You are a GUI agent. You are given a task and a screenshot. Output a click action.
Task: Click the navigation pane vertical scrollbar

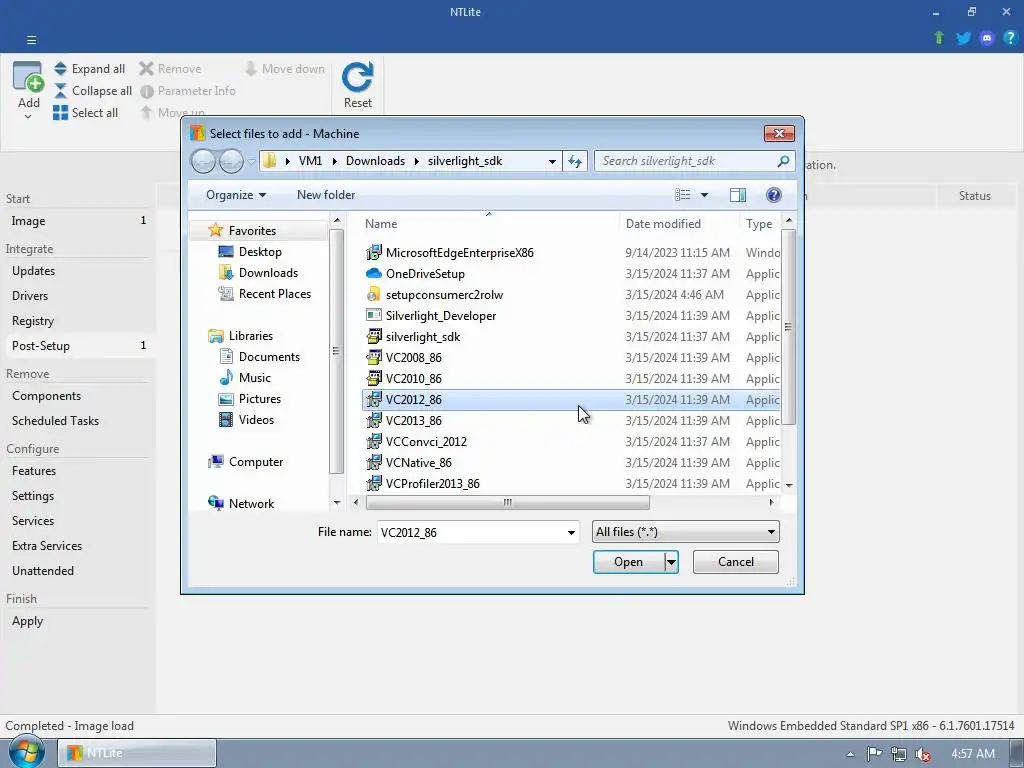(x=336, y=351)
